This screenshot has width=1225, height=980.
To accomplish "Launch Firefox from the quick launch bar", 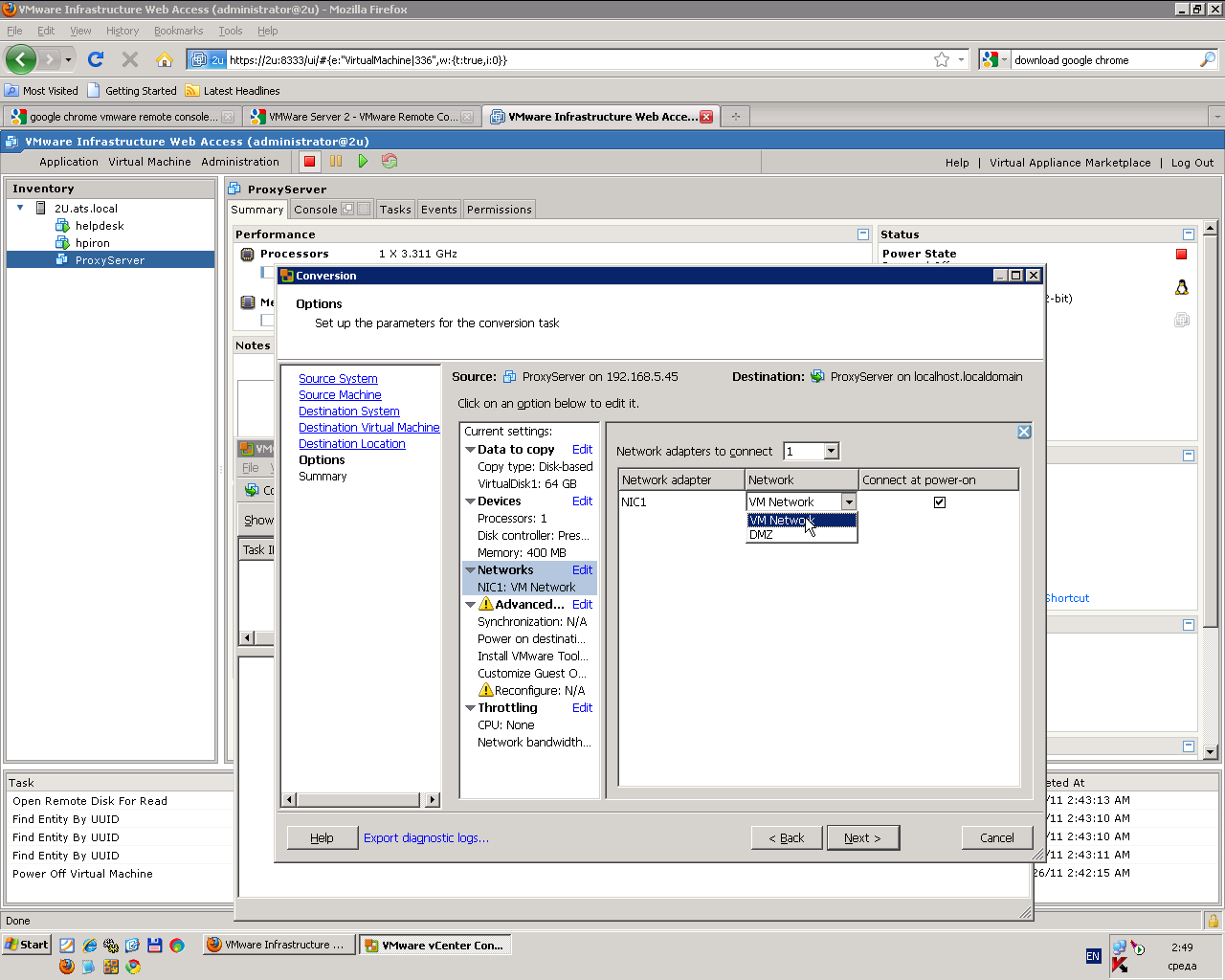I will (x=66, y=967).
